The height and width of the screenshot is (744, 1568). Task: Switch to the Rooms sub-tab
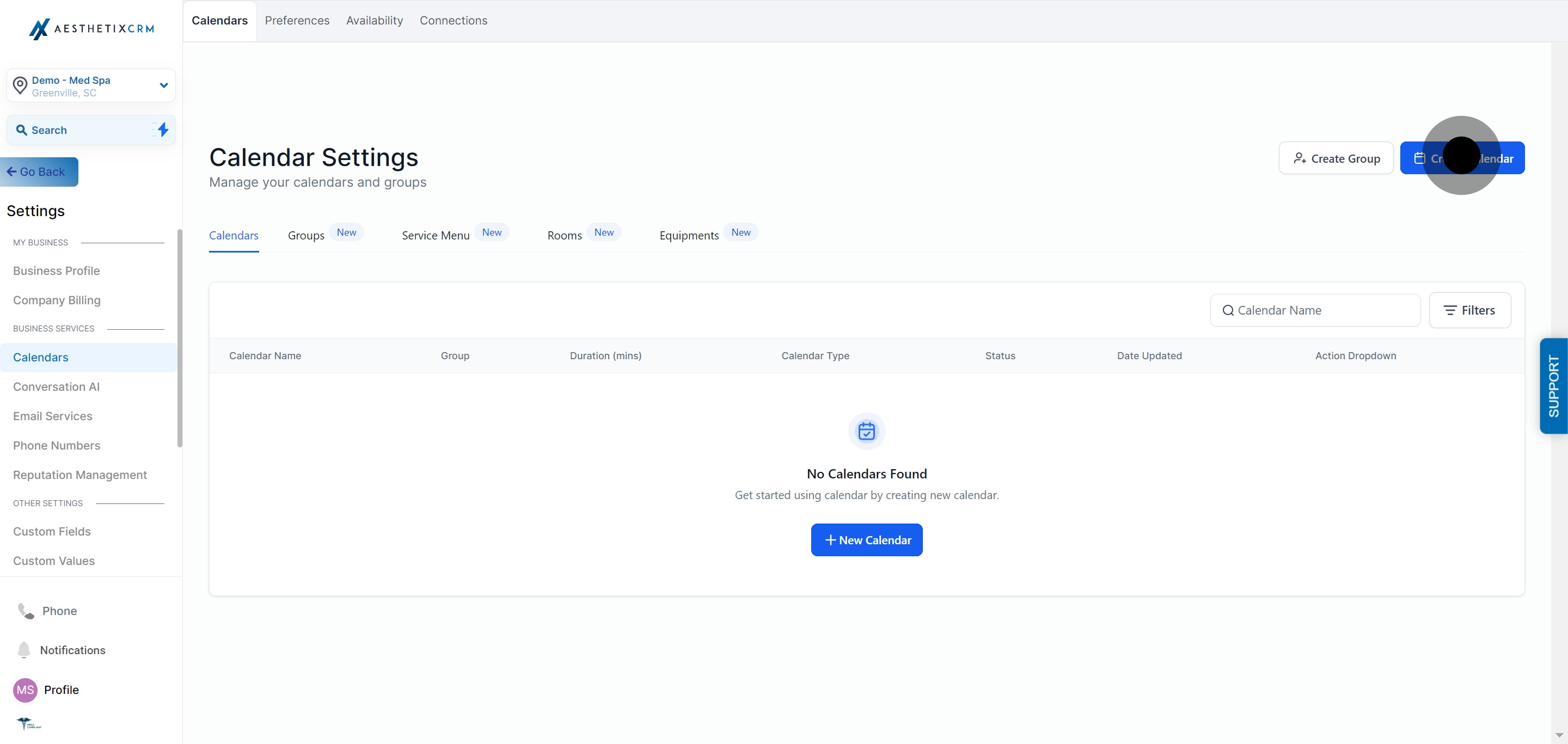[x=564, y=236]
